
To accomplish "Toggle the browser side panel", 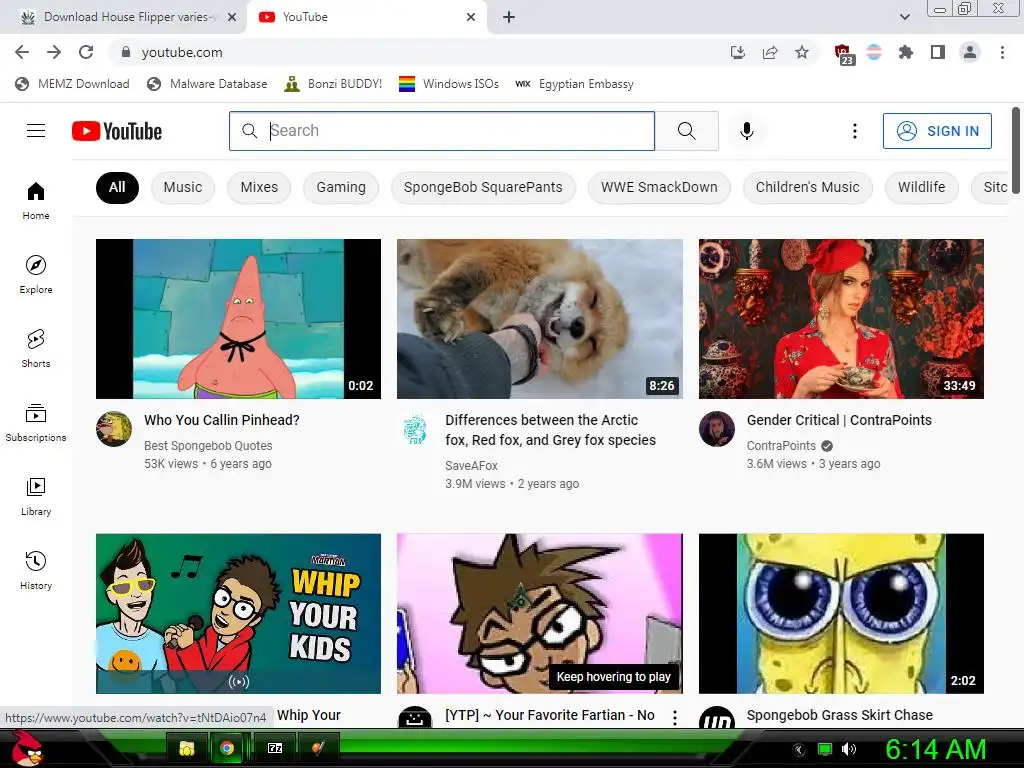I will coord(938,52).
